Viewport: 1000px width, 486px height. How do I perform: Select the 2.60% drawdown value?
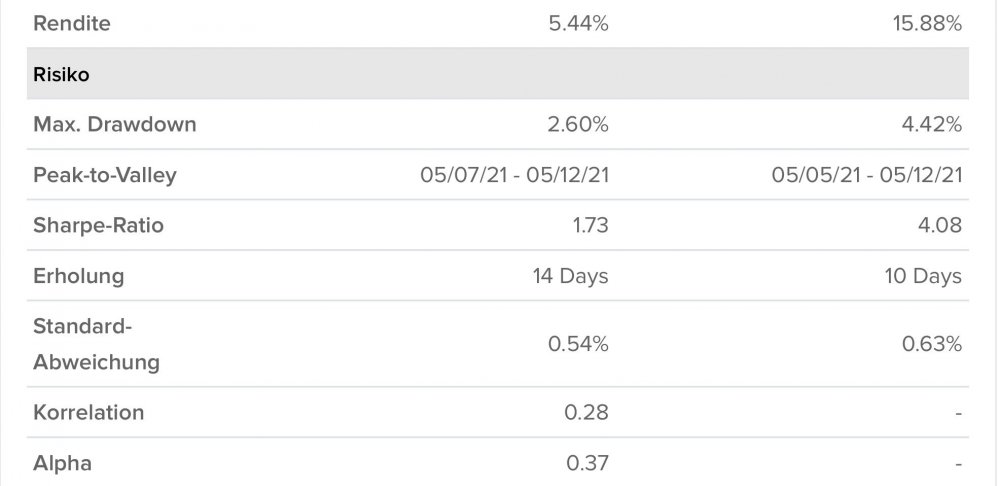coord(578,125)
